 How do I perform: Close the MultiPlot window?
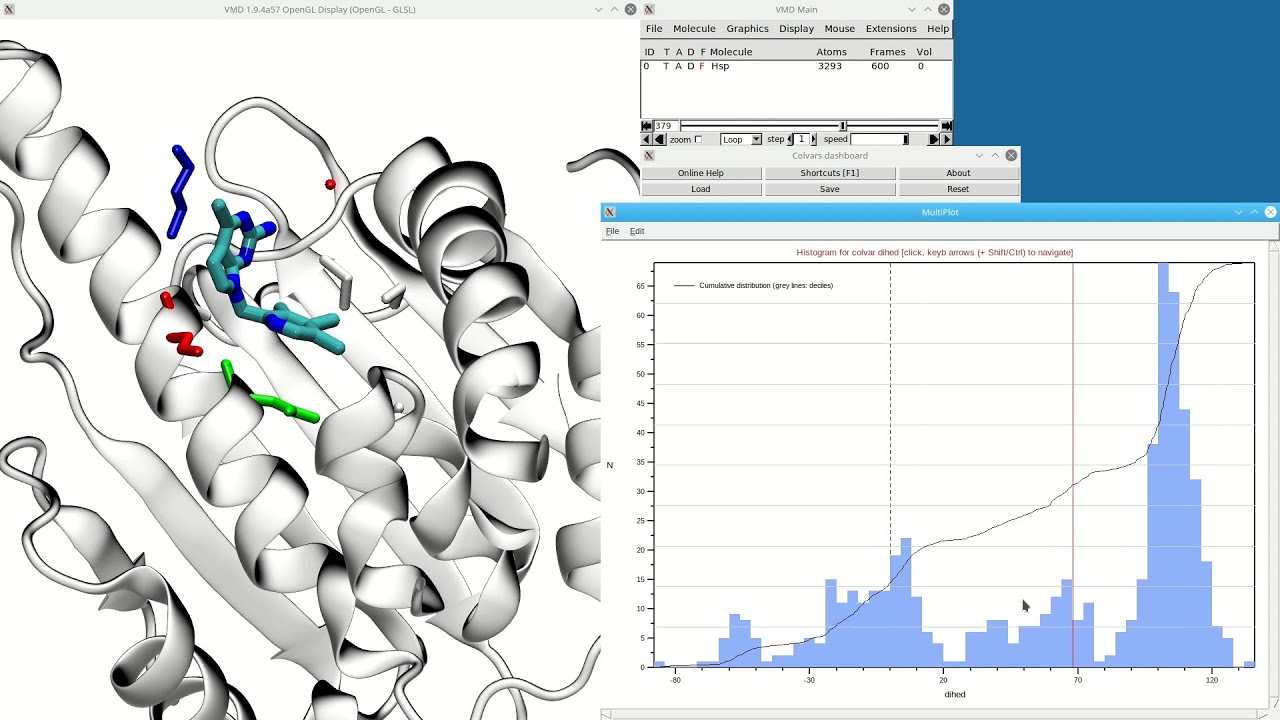click(1270, 212)
